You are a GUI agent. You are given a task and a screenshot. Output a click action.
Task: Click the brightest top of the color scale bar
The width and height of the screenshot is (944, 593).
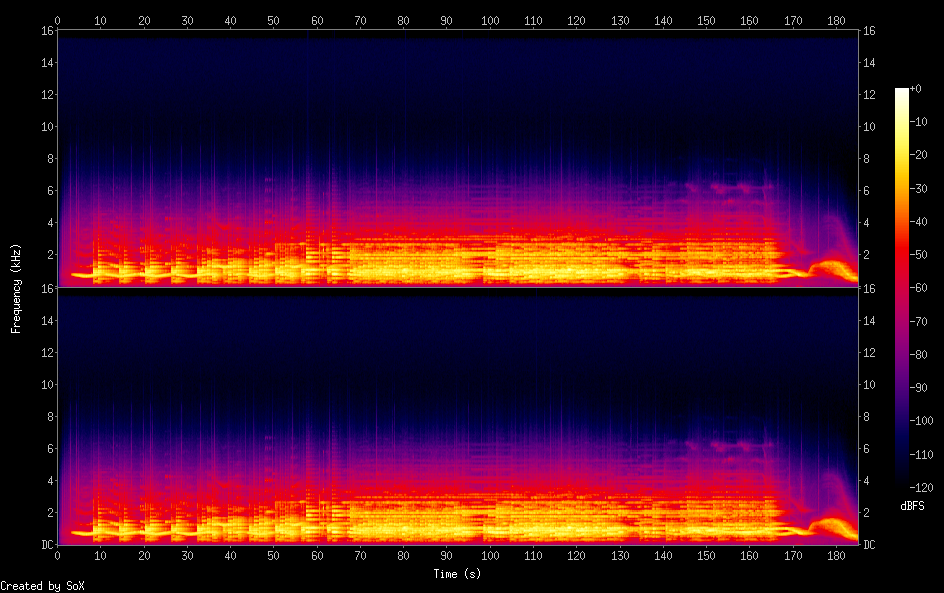click(x=902, y=92)
